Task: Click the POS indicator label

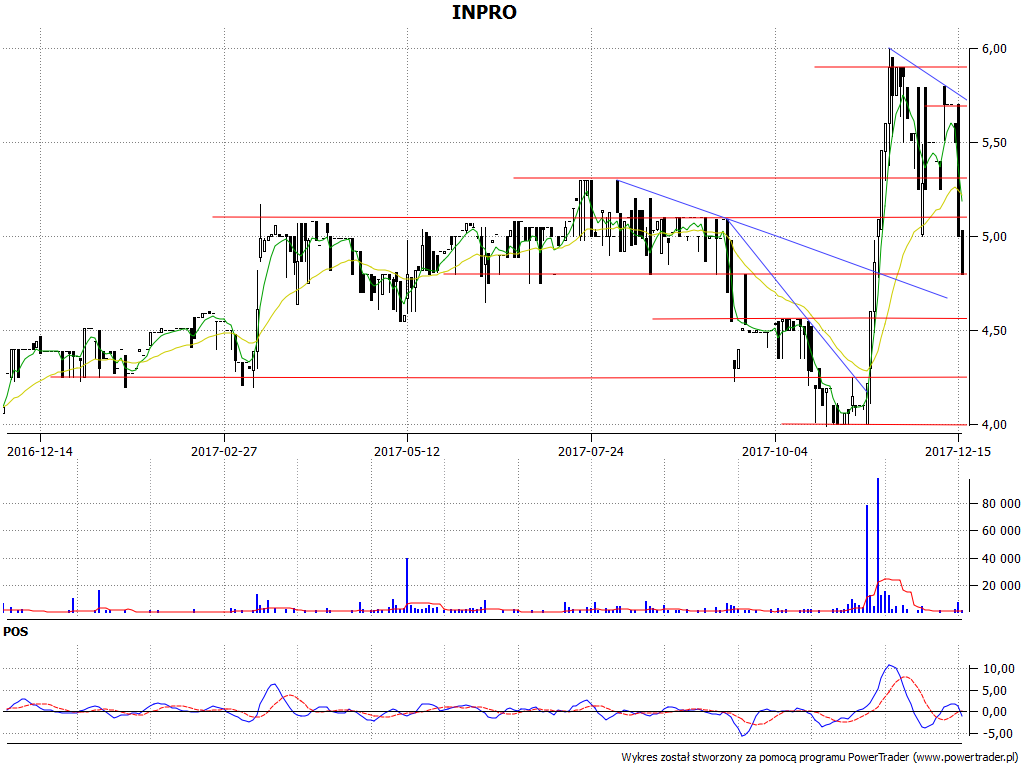Action: click(16, 632)
